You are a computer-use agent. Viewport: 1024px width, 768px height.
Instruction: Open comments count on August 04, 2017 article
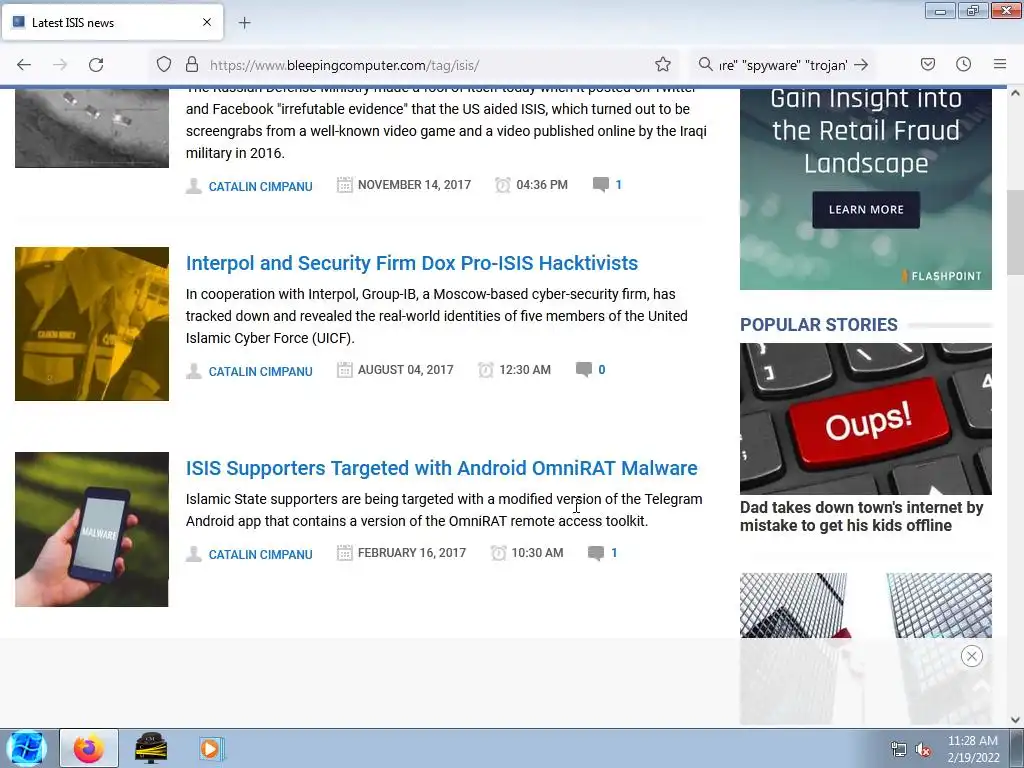tap(590, 370)
